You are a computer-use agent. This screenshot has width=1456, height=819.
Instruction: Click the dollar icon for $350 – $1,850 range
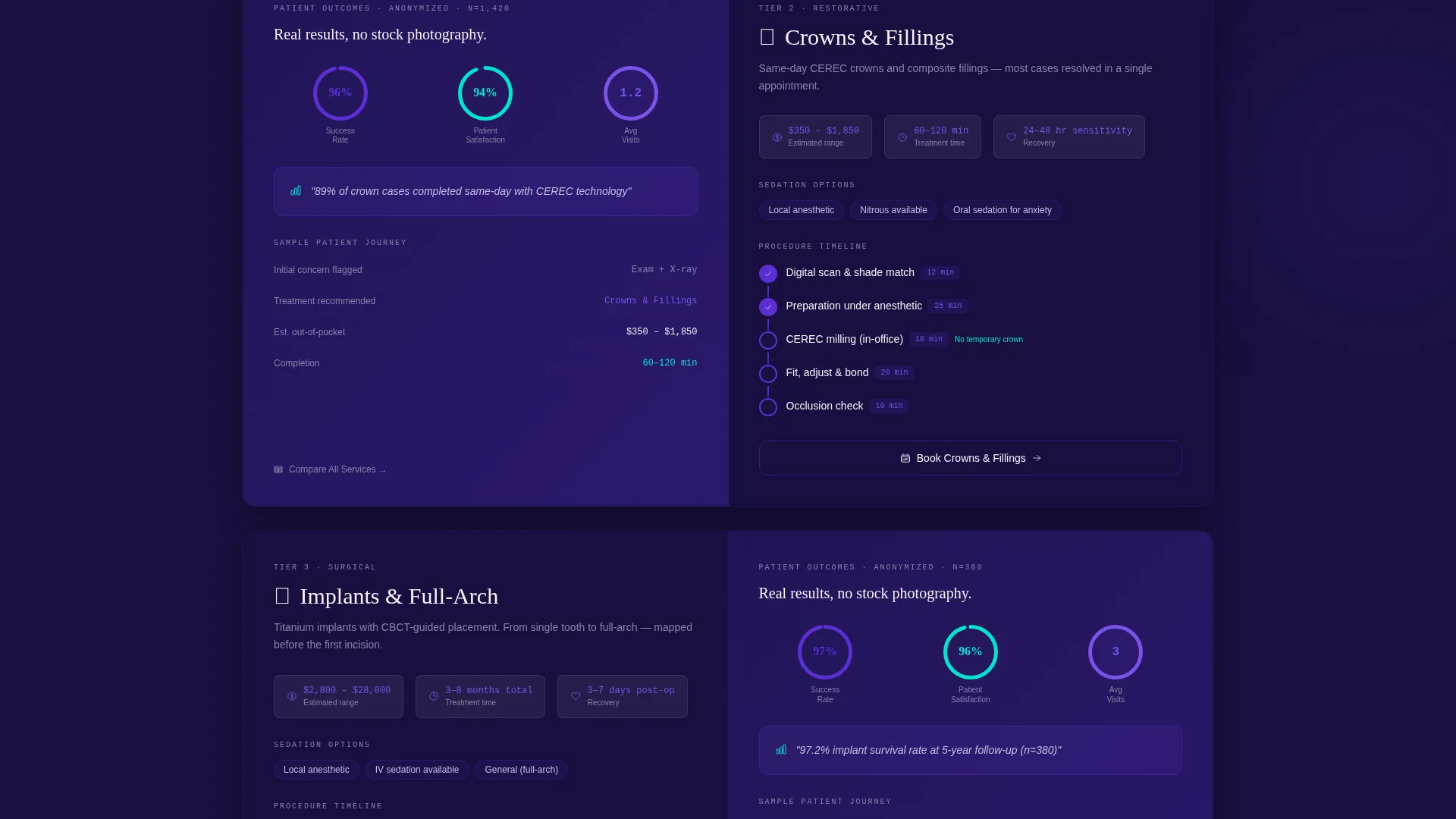777,137
